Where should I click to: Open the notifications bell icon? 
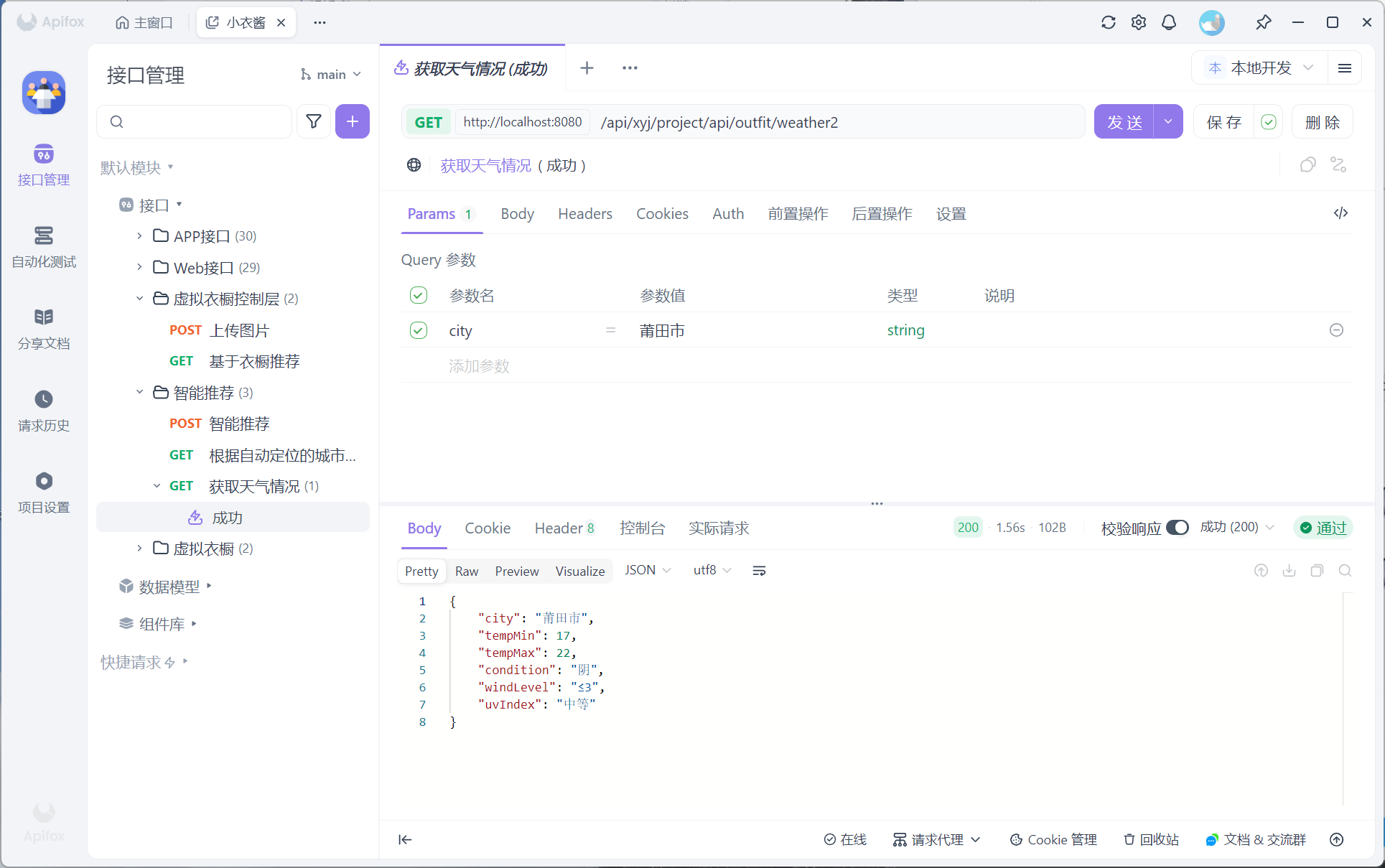[1168, 22]
